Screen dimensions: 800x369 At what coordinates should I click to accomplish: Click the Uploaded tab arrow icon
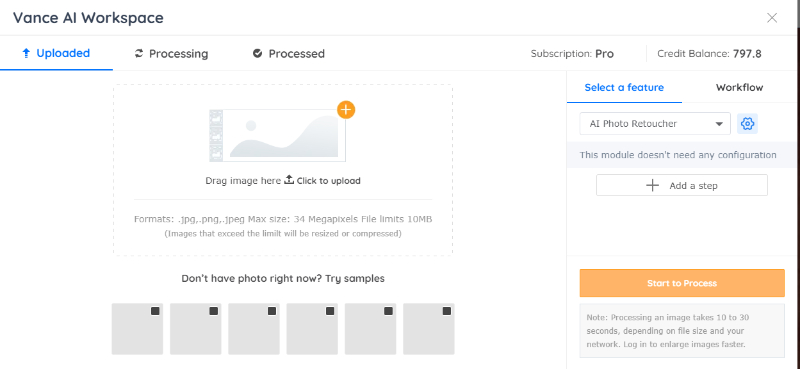[x=27, y=53]
